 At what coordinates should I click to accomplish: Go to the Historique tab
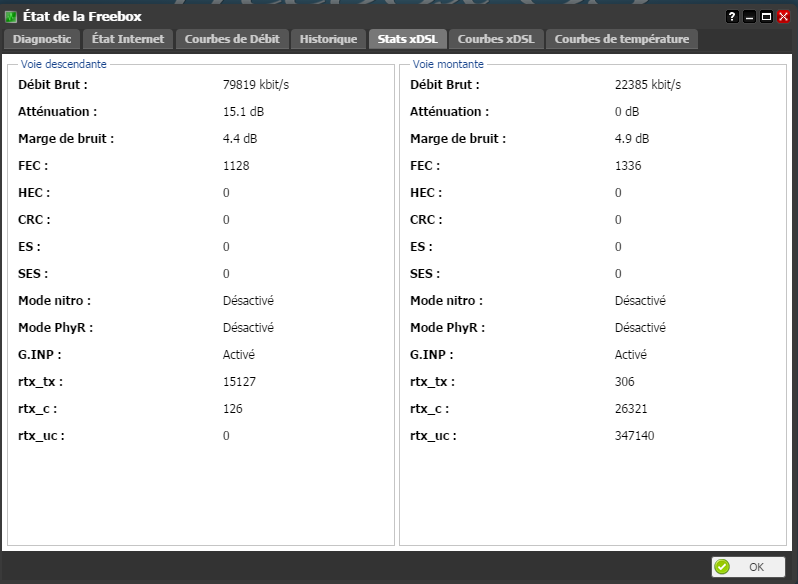[328, 39]
